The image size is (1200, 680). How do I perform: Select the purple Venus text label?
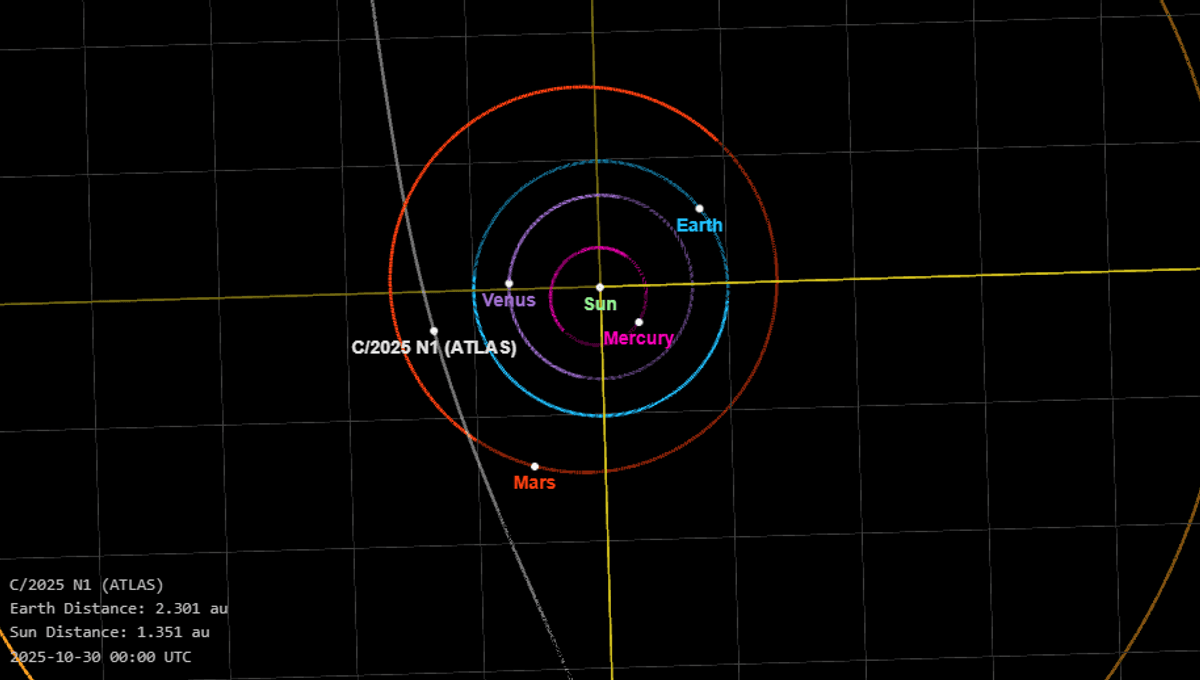coord(509,301)
